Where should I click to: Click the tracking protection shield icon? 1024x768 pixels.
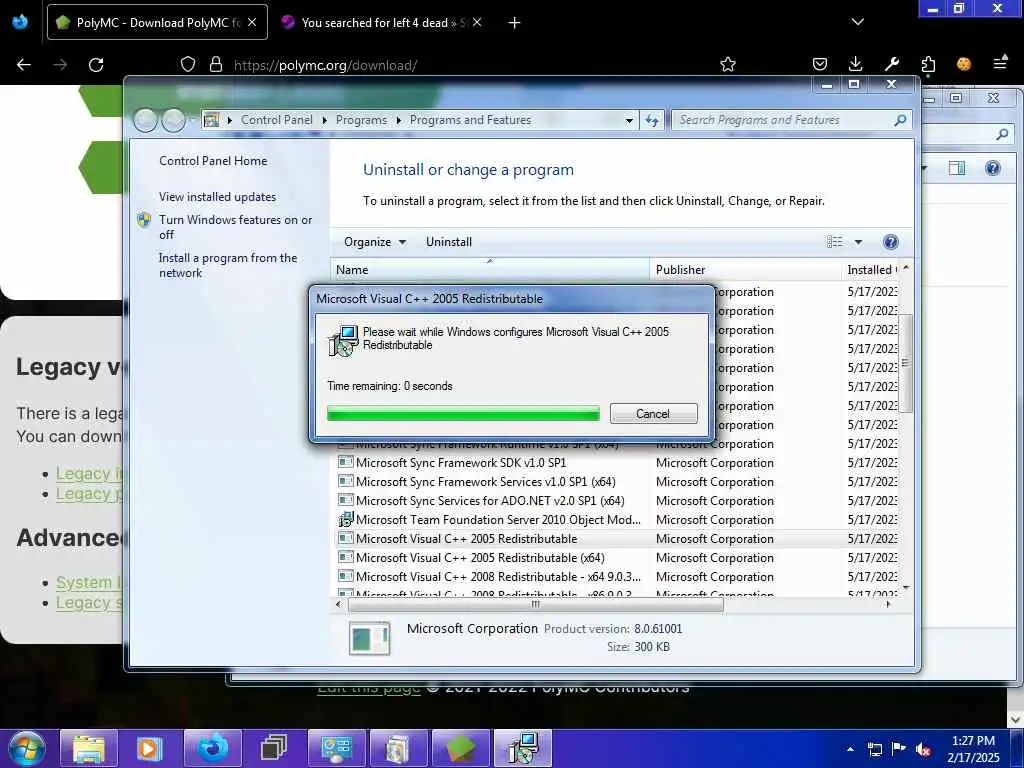coord(188,65)
